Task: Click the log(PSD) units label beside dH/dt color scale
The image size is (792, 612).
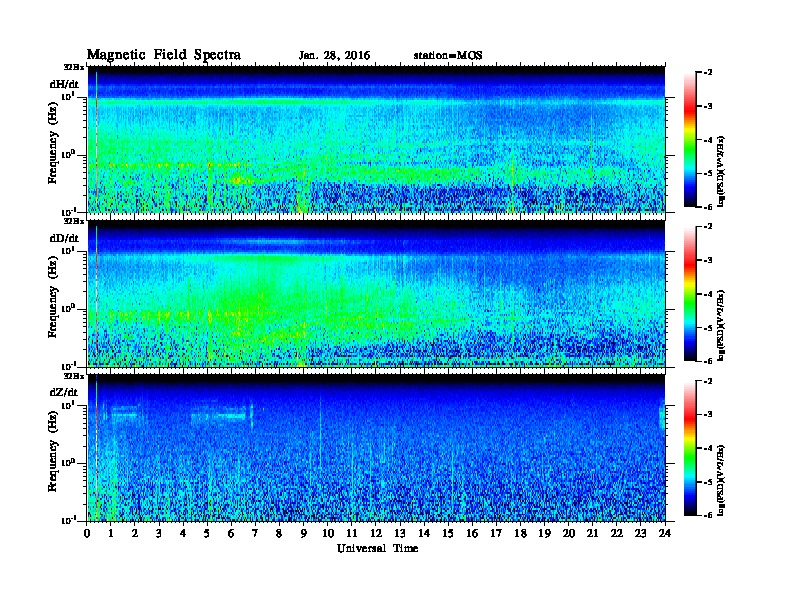Action: point(722,171)
